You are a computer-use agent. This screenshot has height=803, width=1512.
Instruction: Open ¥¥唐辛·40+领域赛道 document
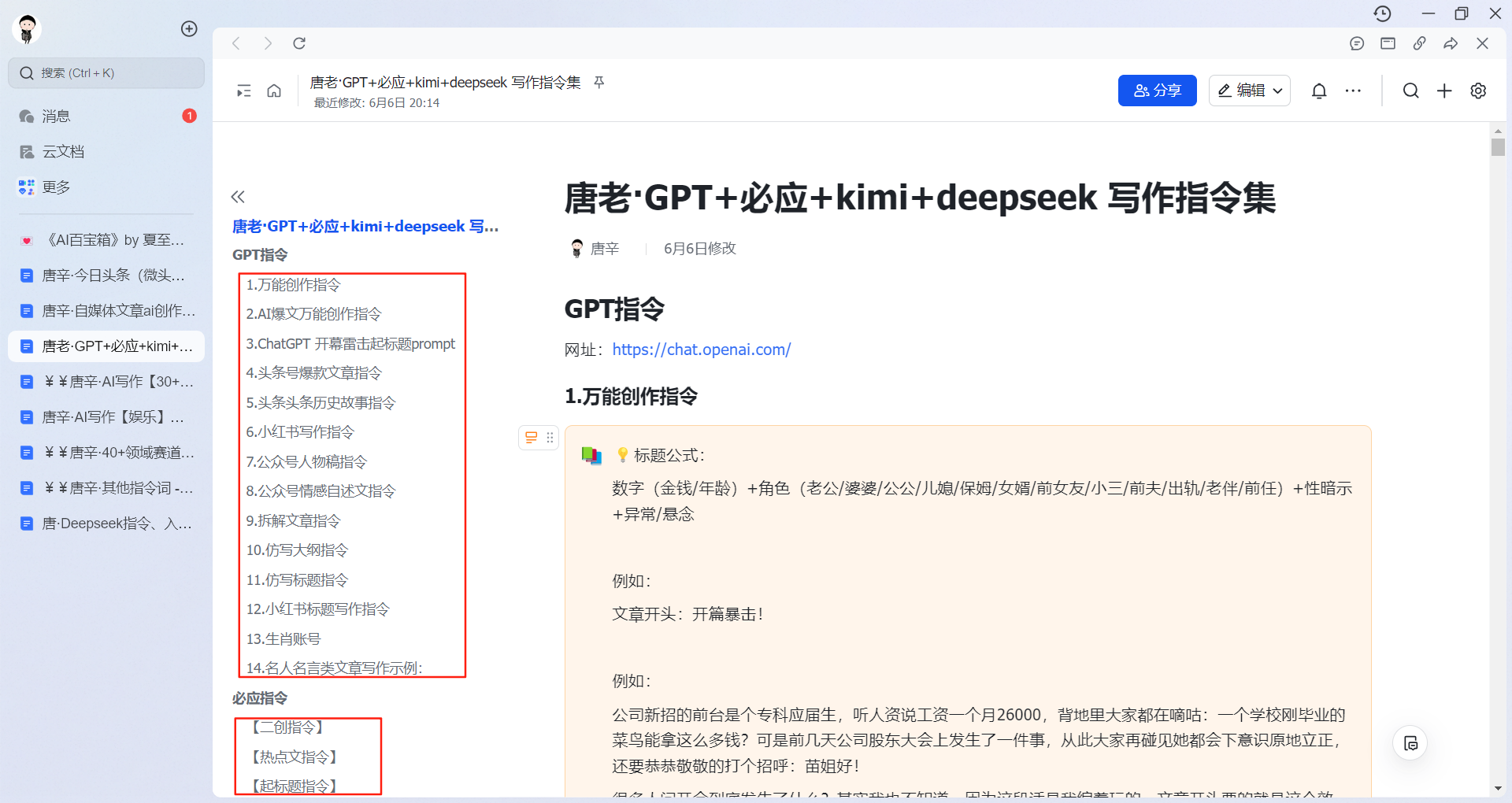tap(106, 453)
